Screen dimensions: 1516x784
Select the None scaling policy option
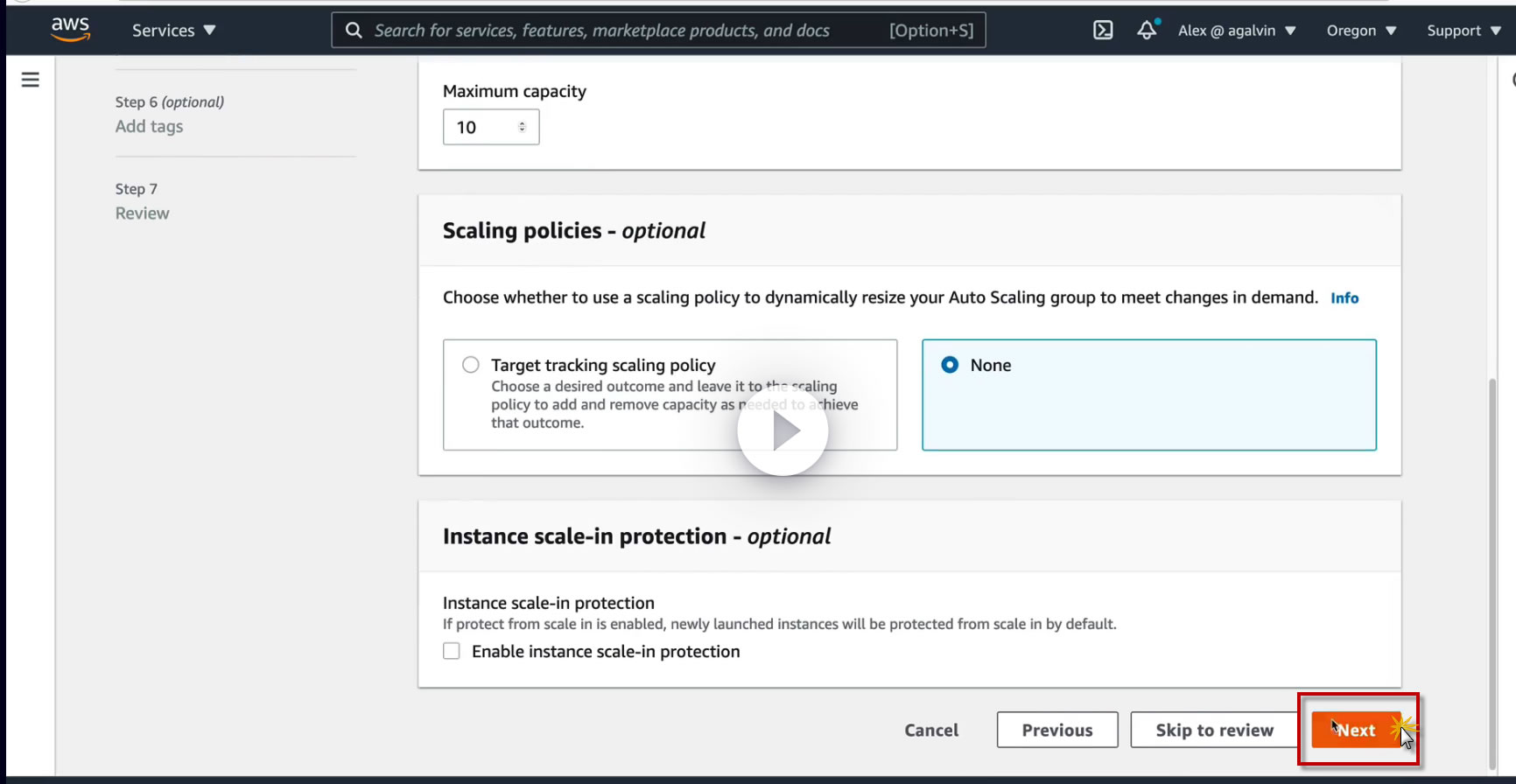pos(950,365)
